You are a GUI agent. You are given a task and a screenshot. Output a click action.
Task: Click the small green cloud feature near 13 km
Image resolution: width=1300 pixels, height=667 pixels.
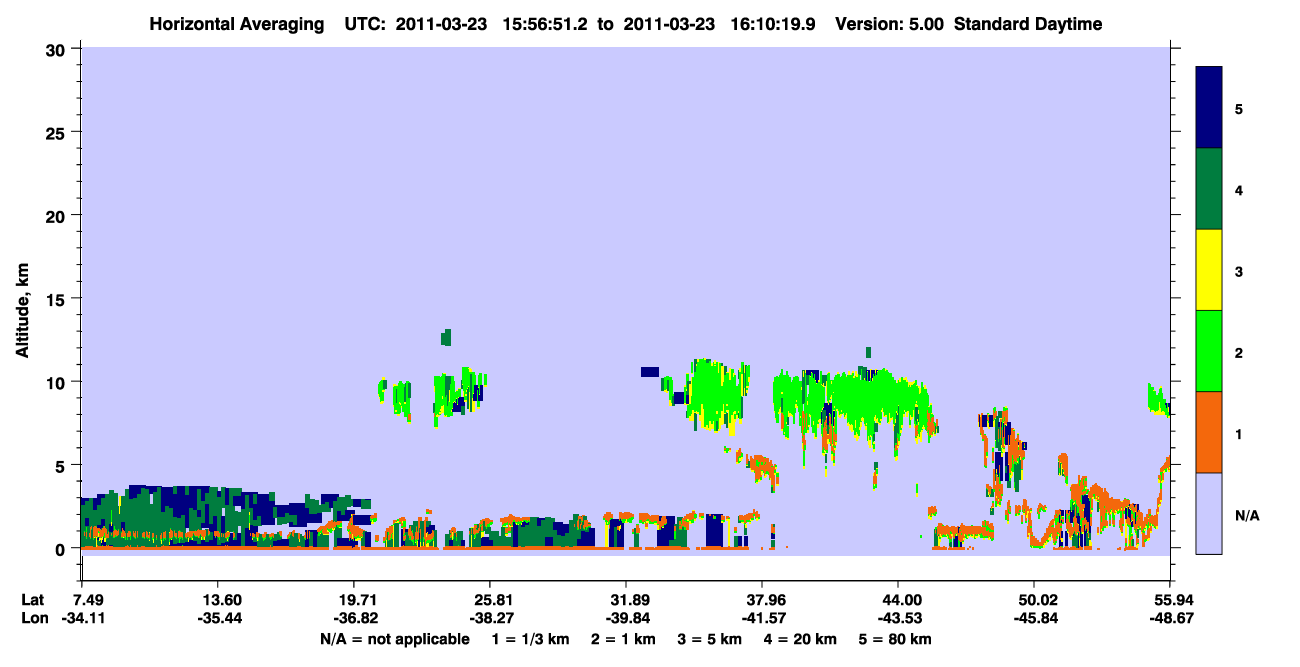pyautogui.click(x=446, y=337)
